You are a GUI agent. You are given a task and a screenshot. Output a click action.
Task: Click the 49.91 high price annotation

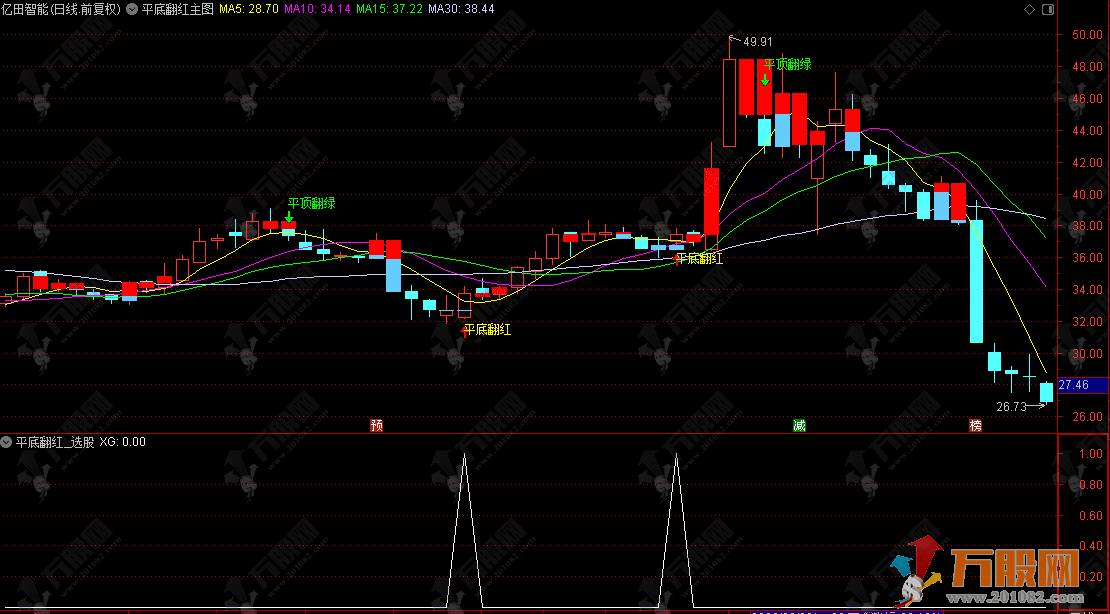(757, 42)
